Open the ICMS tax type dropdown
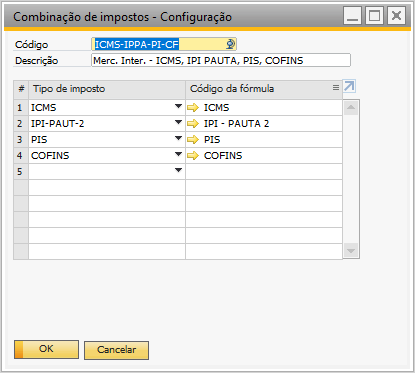 178,106
